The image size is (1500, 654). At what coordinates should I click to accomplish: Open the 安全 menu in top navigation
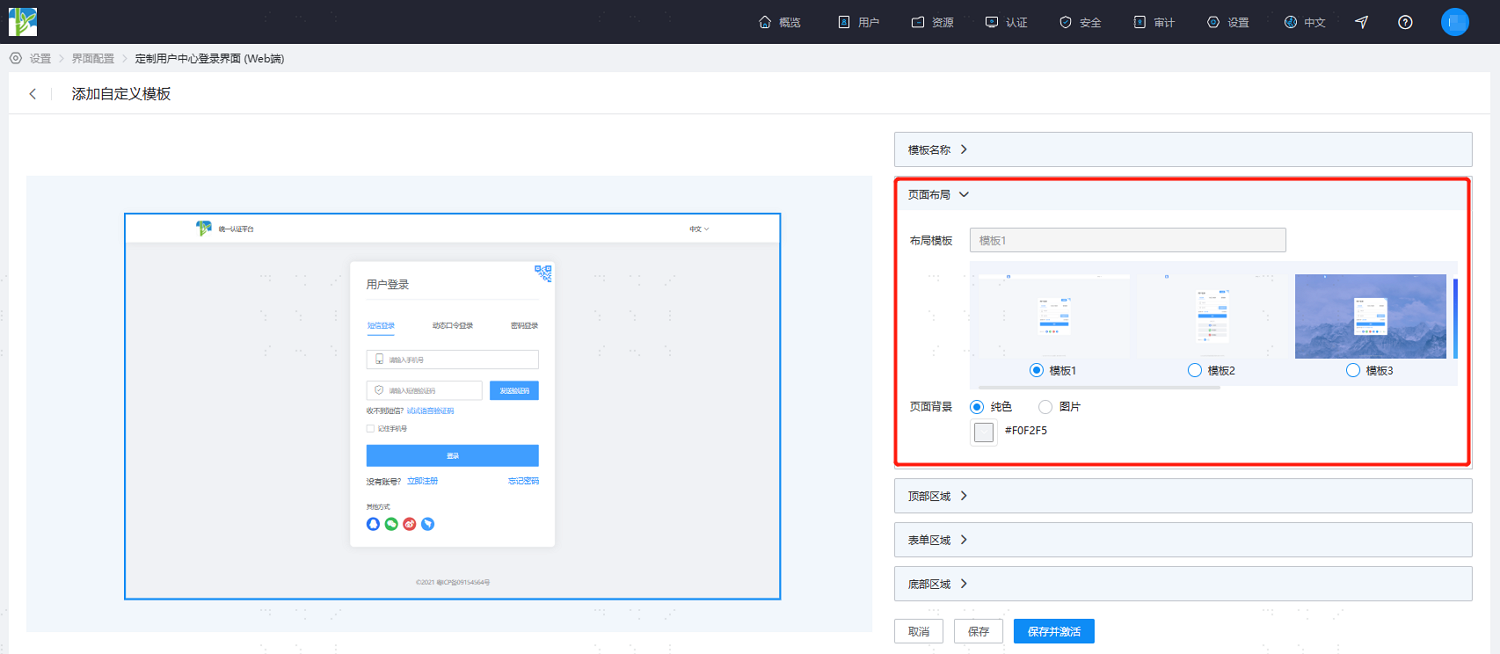(1080, 22)
